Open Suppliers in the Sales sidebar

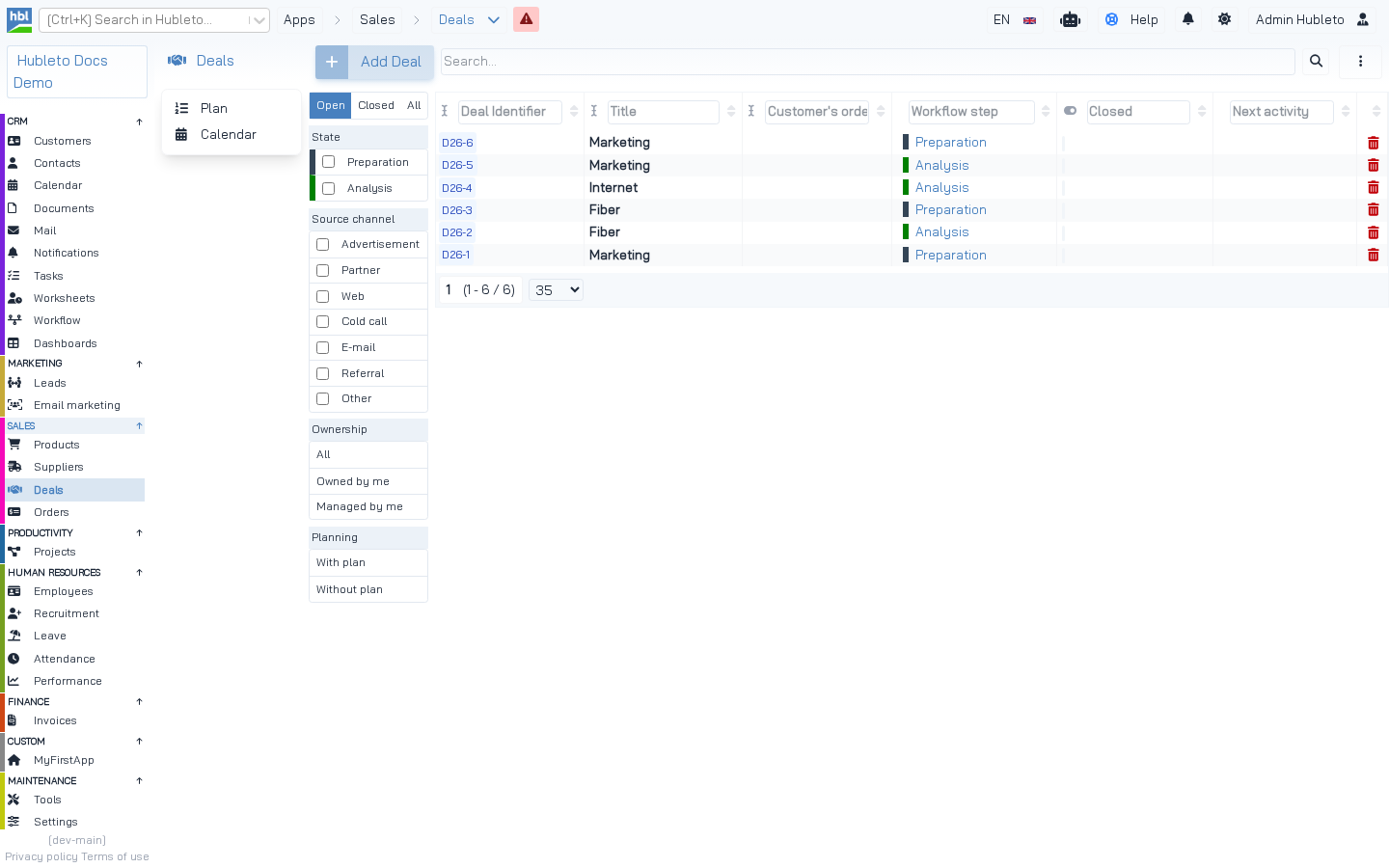(74, 467)
